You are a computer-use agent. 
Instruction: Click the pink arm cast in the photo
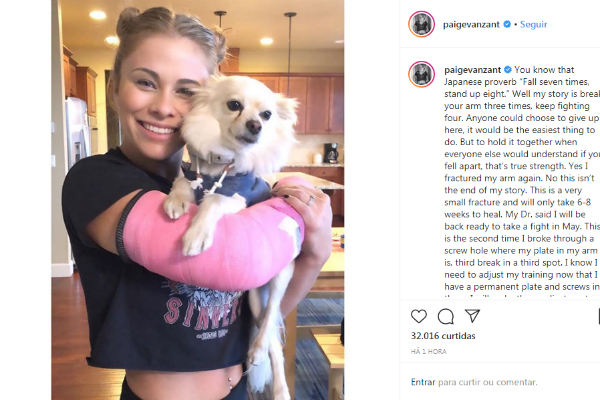(x=214, y=239)
